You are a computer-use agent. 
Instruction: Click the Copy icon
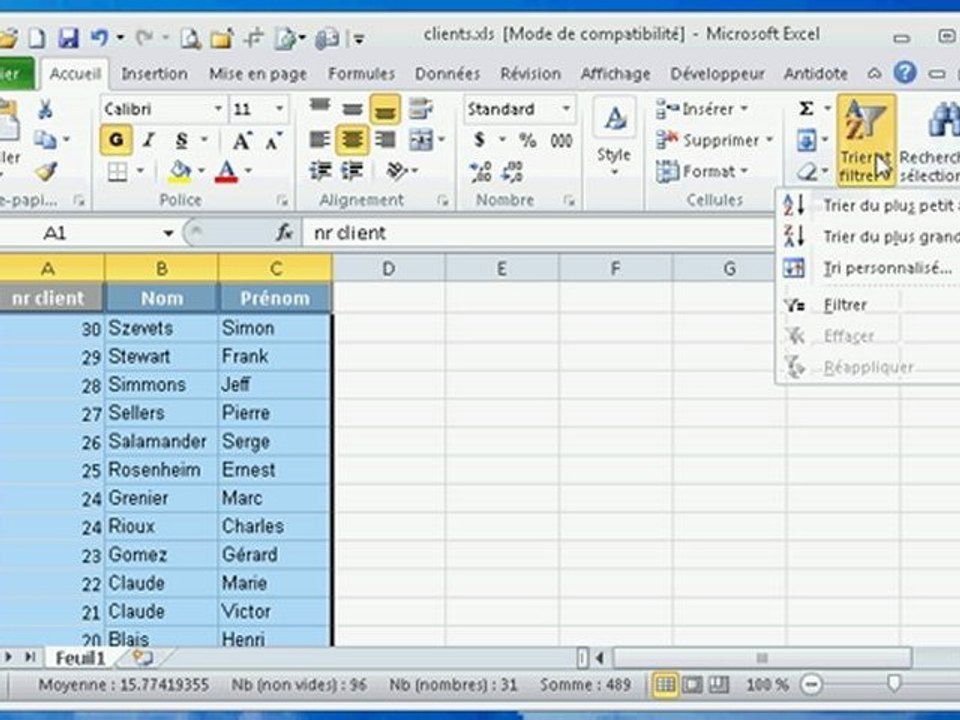[45, 140]
